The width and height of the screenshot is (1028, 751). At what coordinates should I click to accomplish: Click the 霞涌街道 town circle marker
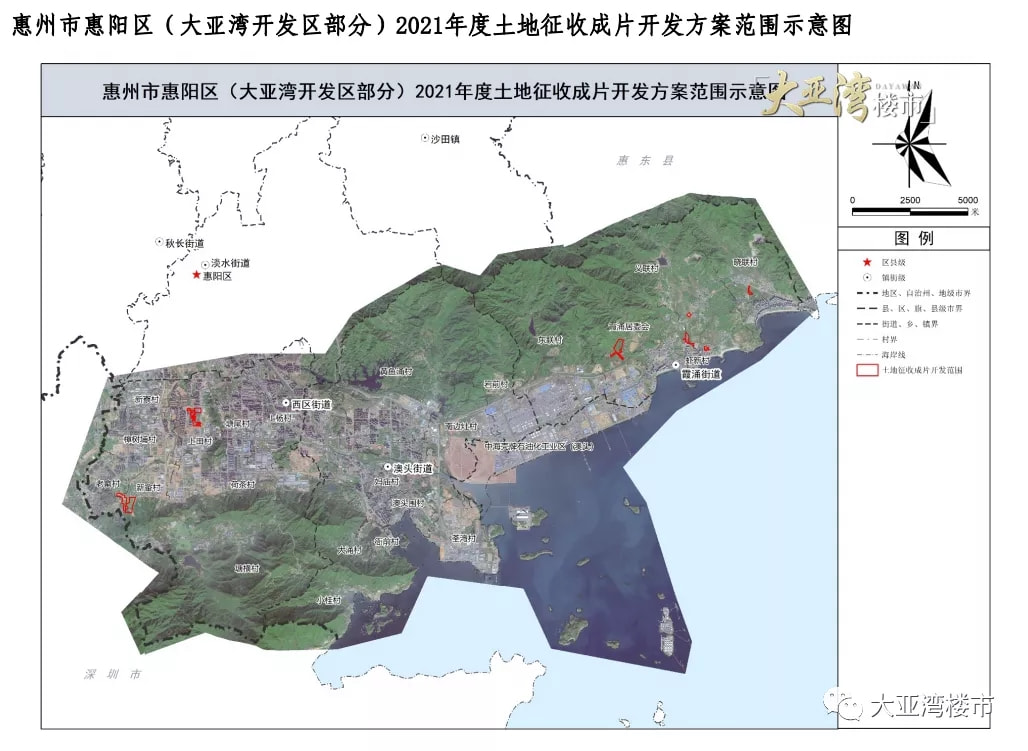pyautogui.click(x=676, y=365)
